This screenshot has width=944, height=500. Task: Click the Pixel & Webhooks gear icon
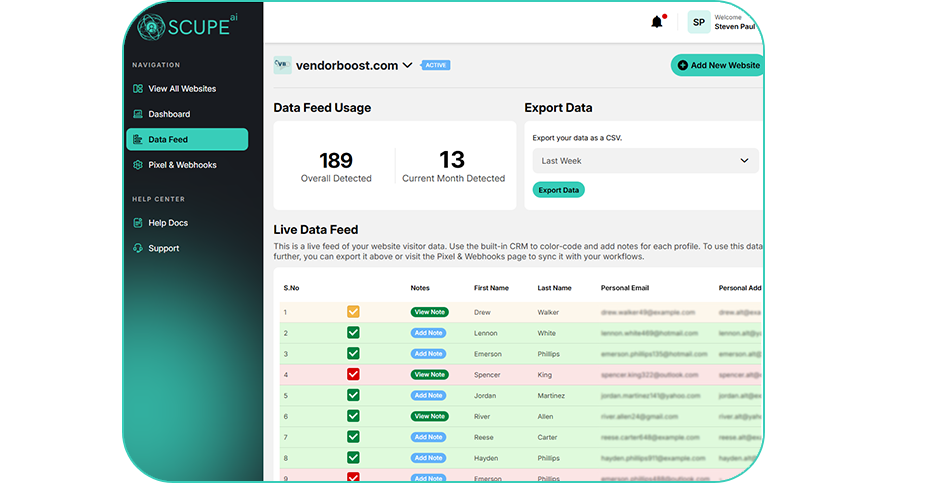138,165
